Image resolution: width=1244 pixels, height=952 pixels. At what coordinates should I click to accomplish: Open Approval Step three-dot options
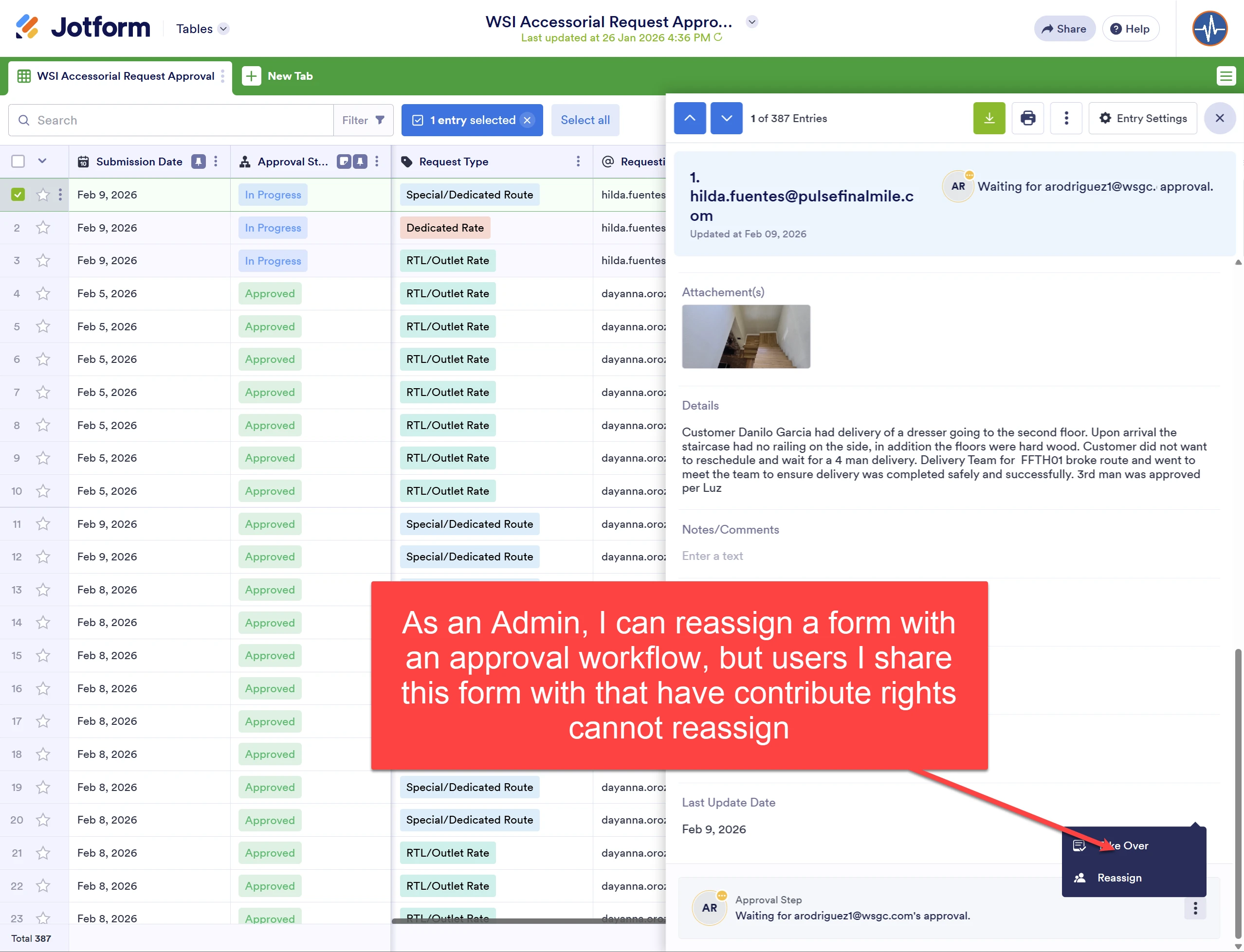[x=1195, y=908]
